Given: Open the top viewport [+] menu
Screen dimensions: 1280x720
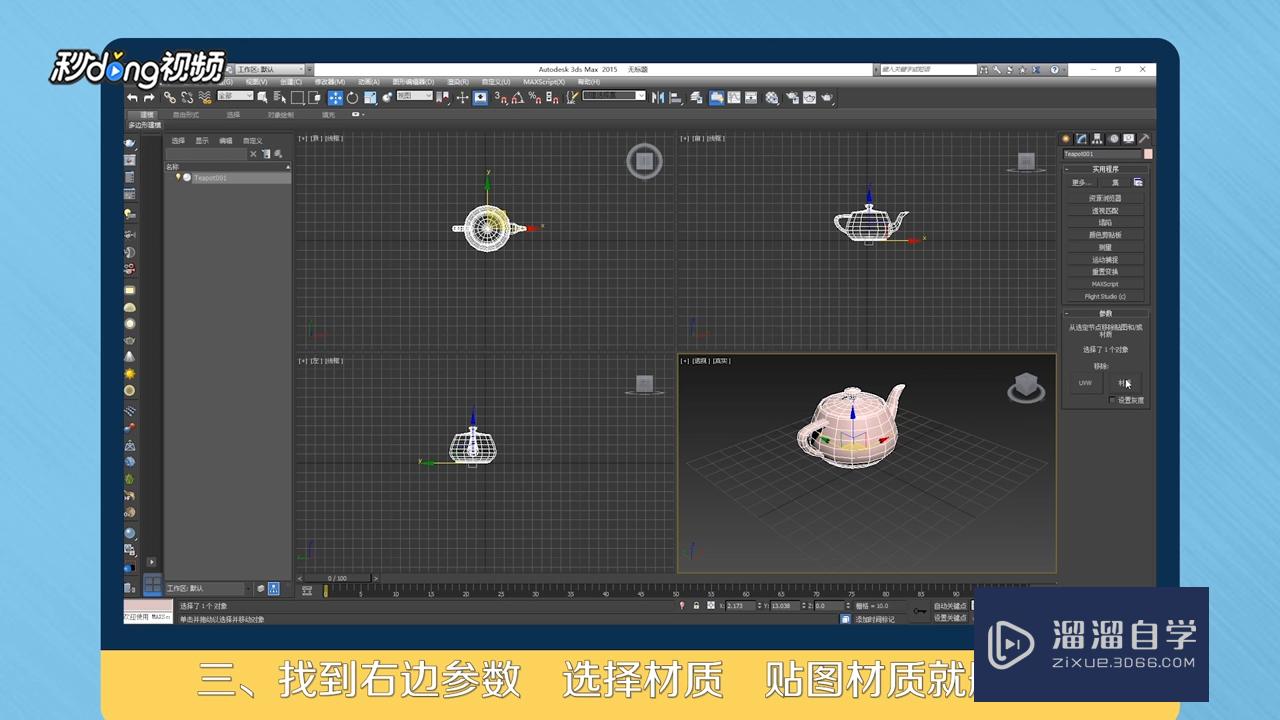Looking at the screenshot, I should [302, 138].
